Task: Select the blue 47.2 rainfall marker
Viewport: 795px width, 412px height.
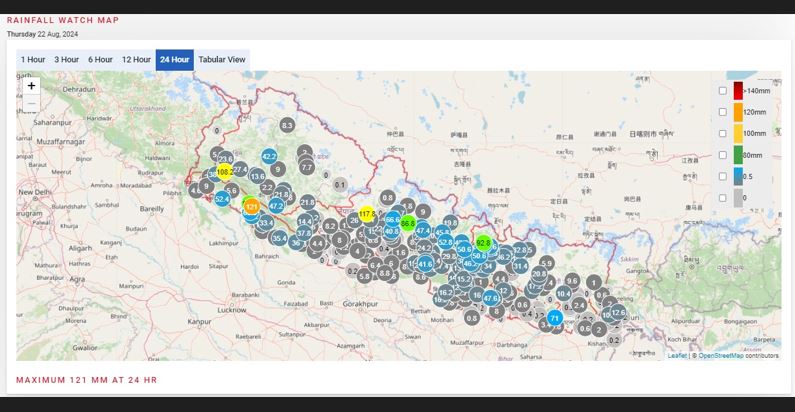Action: click(276, 206)
